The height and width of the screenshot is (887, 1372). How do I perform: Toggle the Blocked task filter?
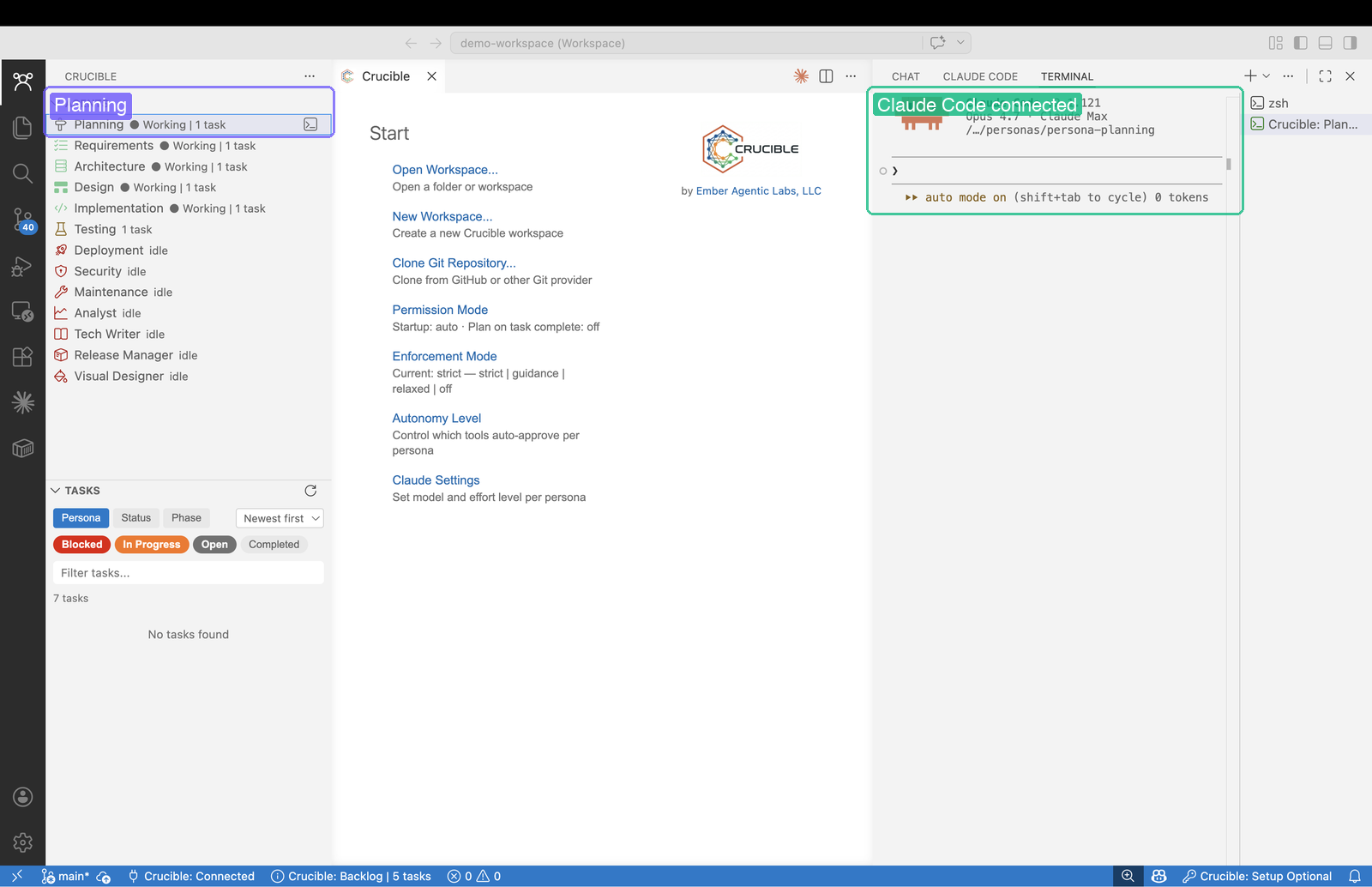coord(81,544)
